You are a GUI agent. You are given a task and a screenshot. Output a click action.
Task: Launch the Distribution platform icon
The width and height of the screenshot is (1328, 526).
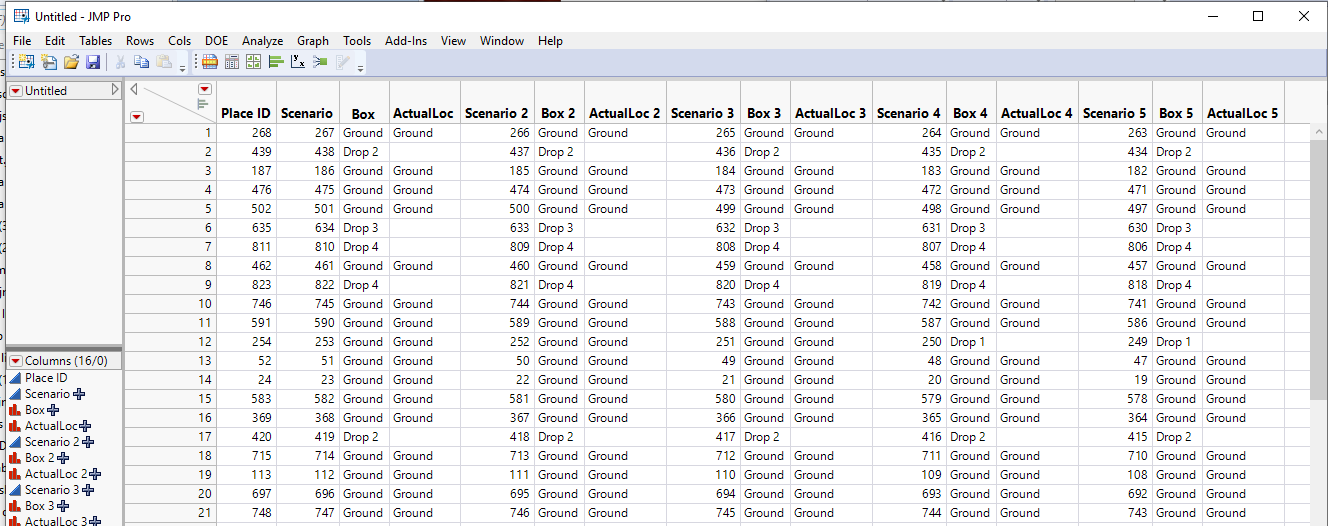coord(275,62)
